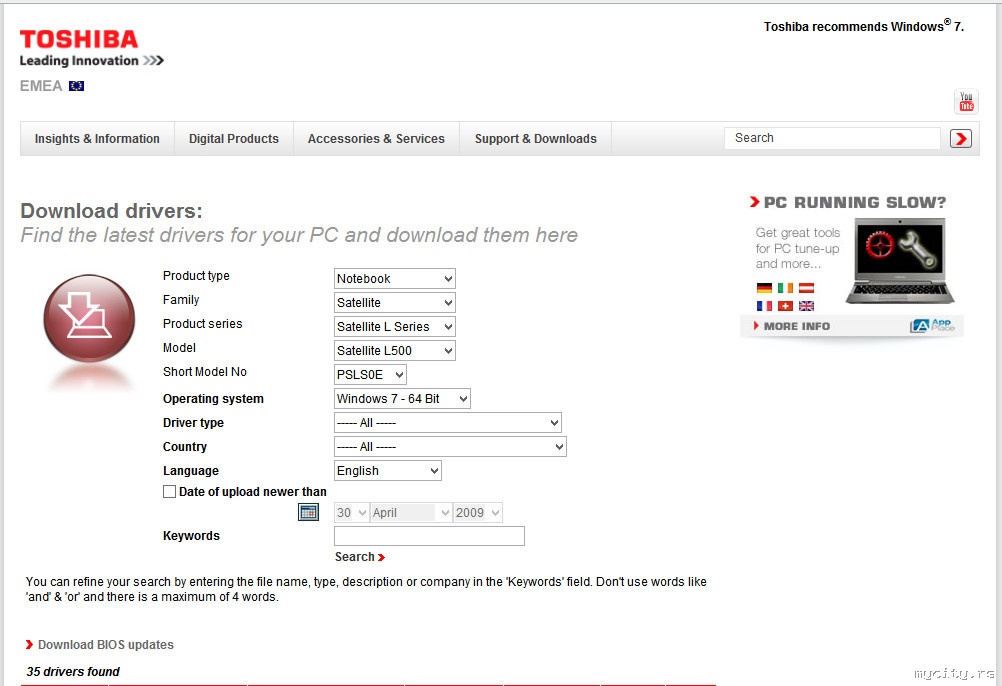Click the red download drivers icon
Screen dimensions: 1002x686
89,318
